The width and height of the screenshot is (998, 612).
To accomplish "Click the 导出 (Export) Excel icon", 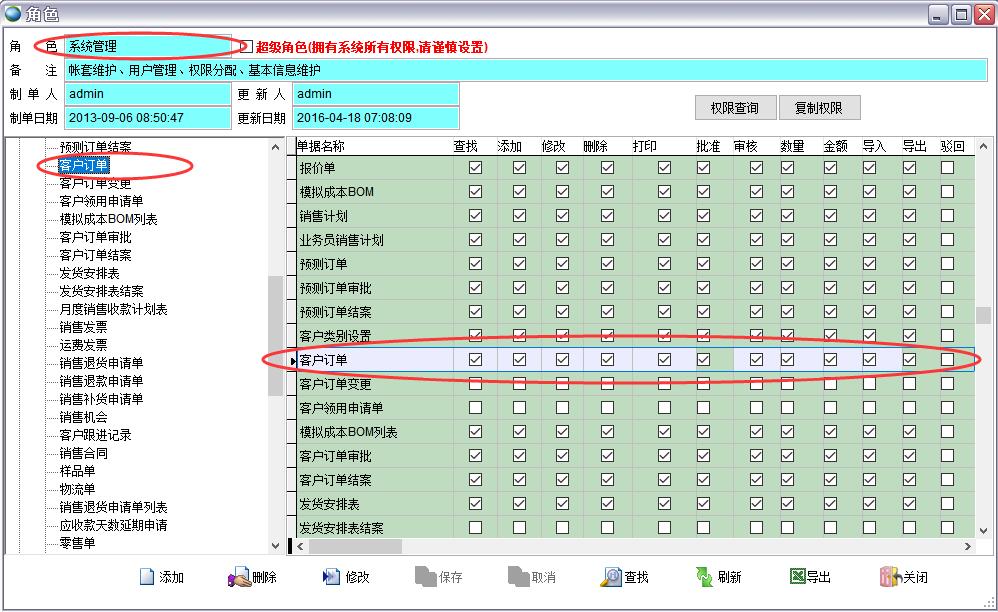I will pyautogui.click(x=797, y=577).
